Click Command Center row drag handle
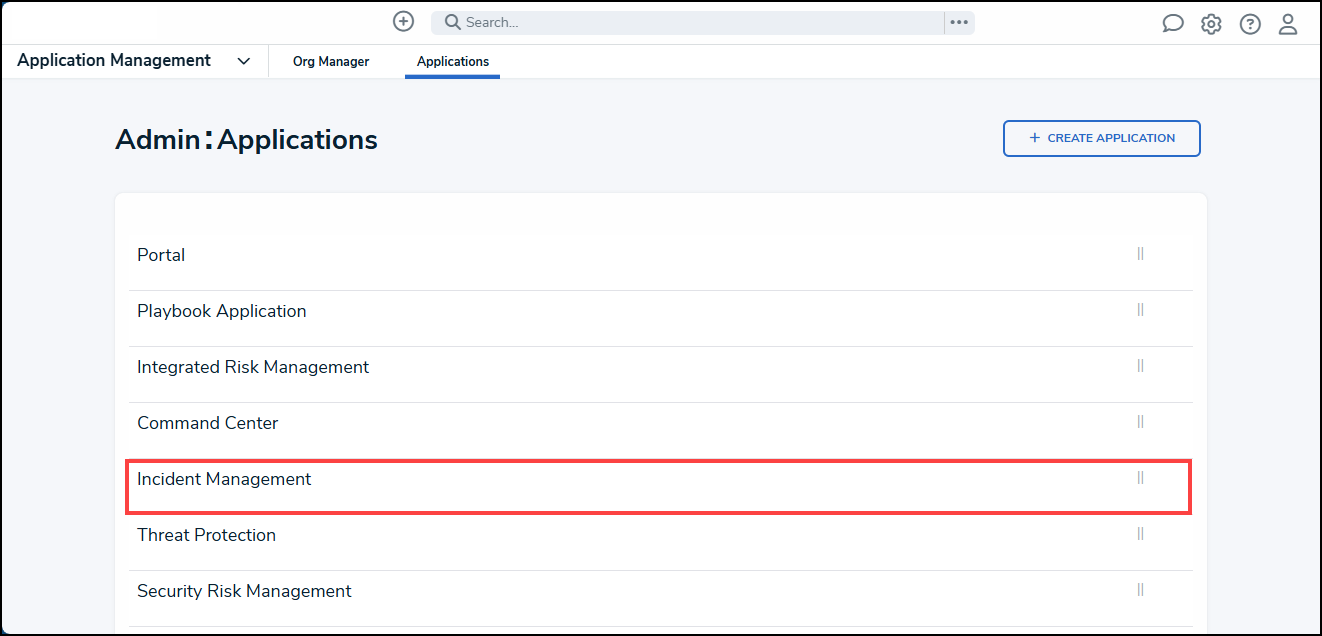 click(1140, 422)
